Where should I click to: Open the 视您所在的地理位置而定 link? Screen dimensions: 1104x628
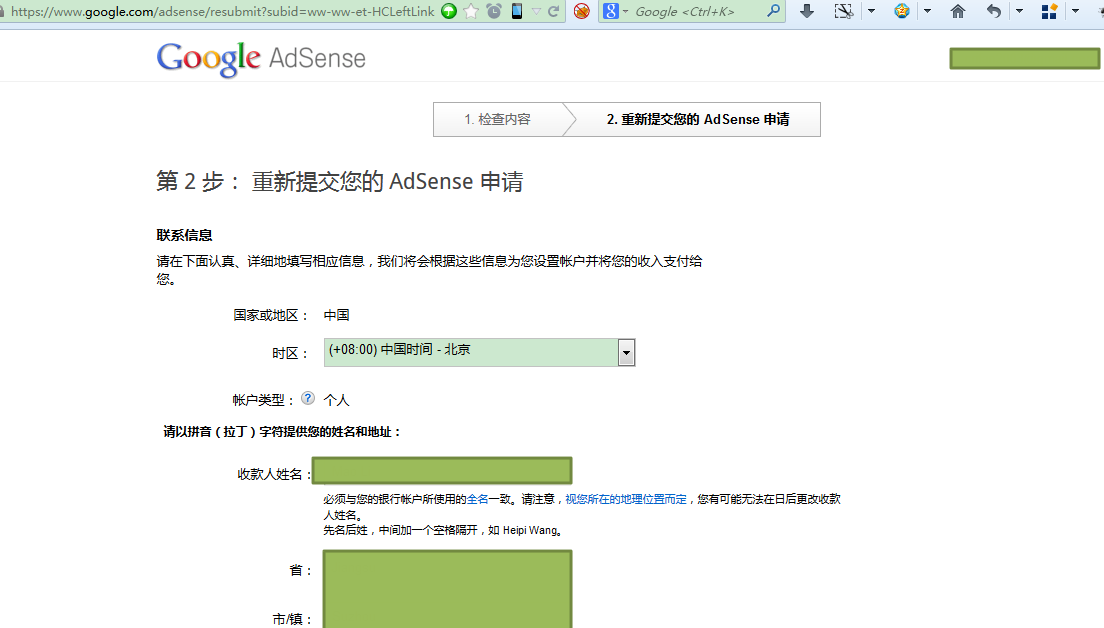626,499
